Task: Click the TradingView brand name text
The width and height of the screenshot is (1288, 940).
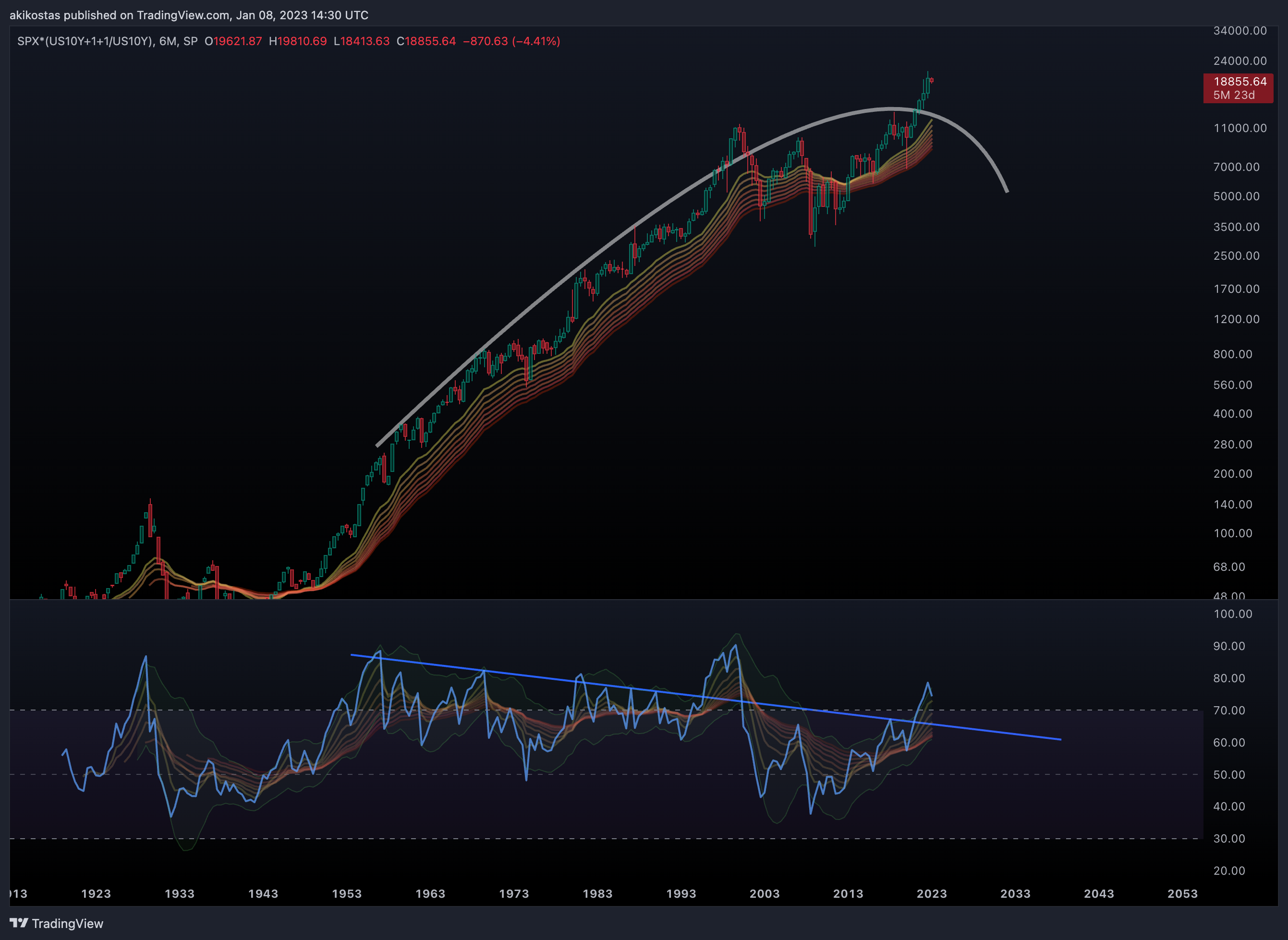Action: pyautogui.click(x=68, y=924)
